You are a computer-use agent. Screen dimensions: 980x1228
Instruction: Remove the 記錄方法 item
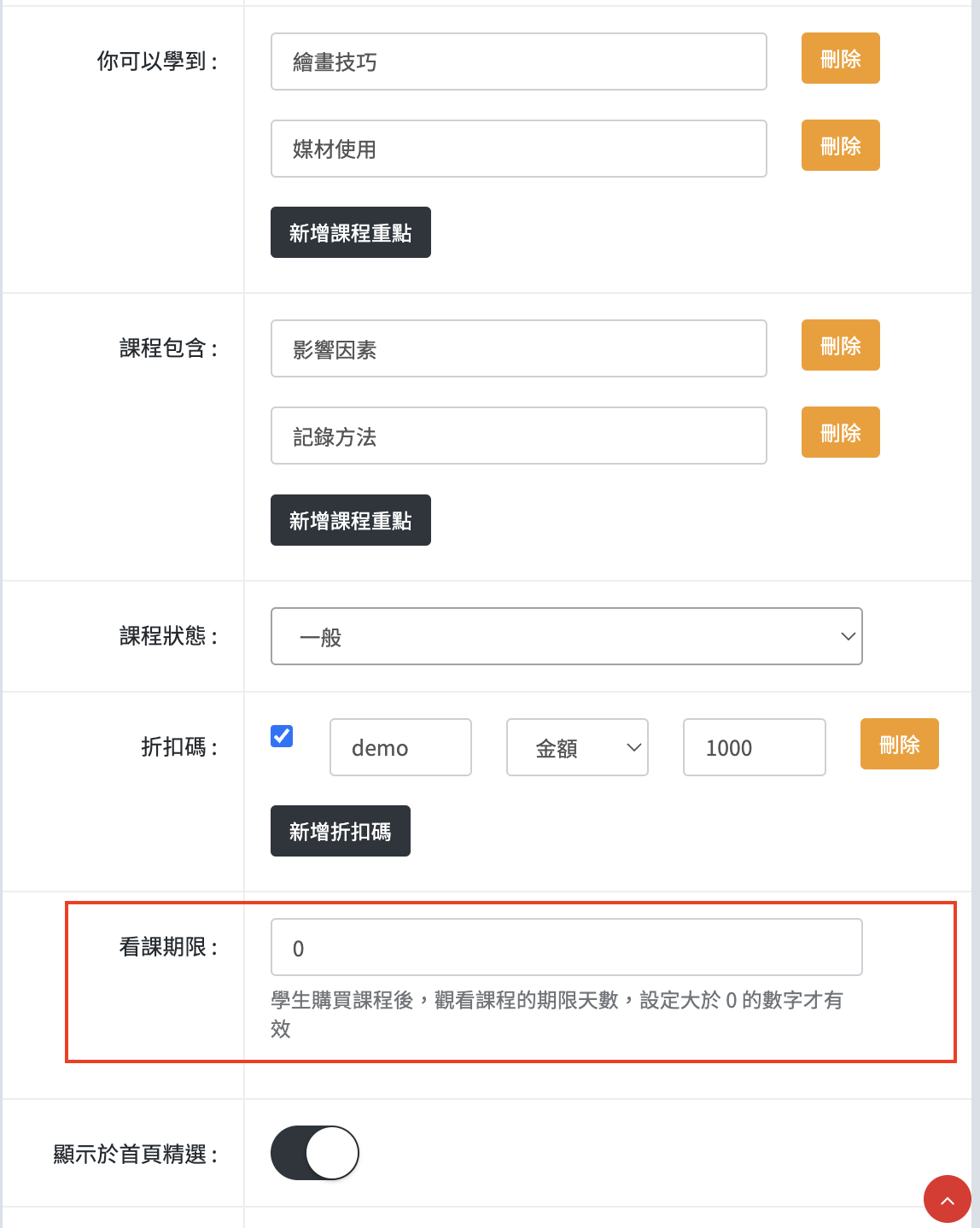(840, 433)
